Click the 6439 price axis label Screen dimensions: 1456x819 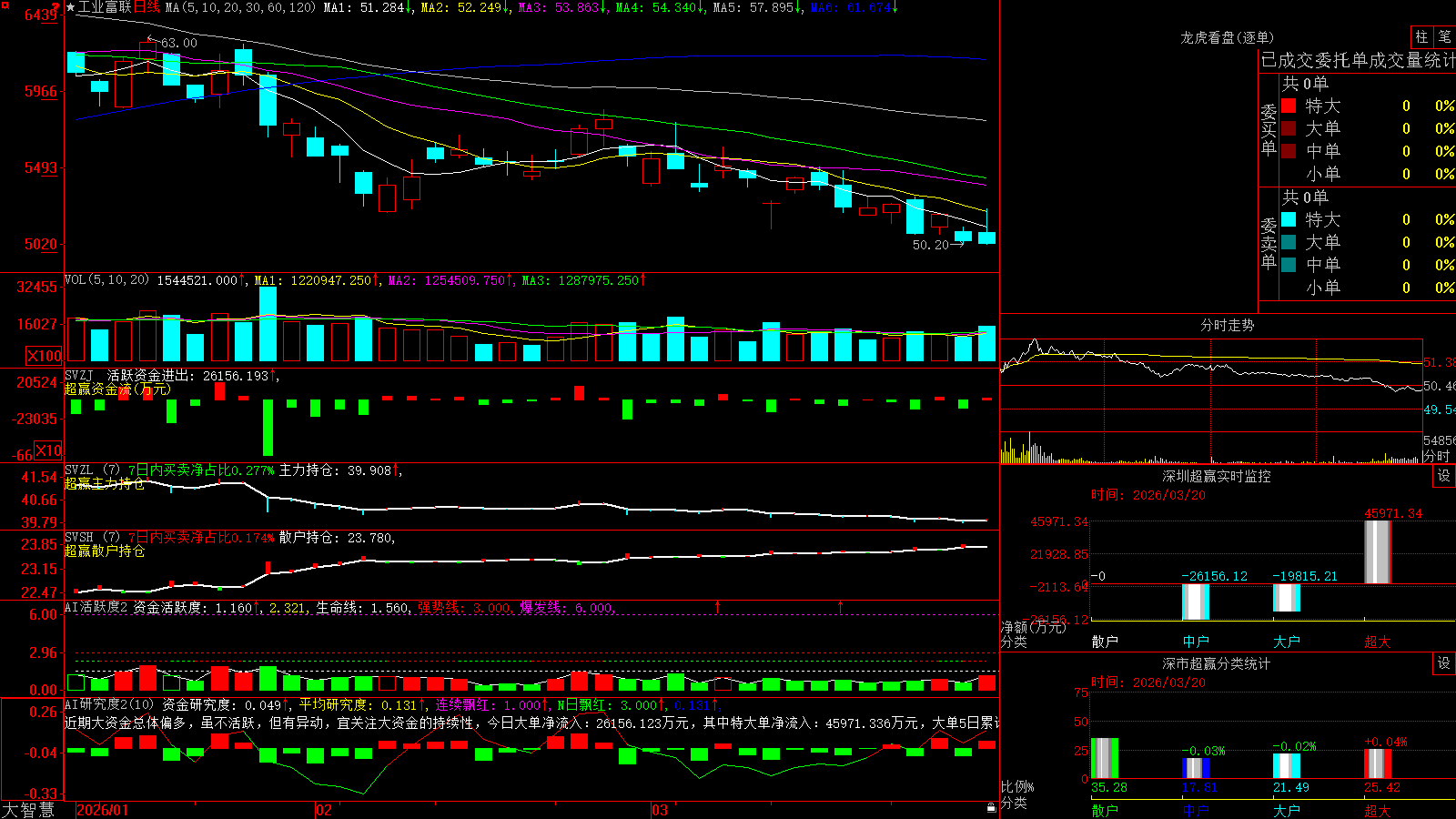[41, 16]
